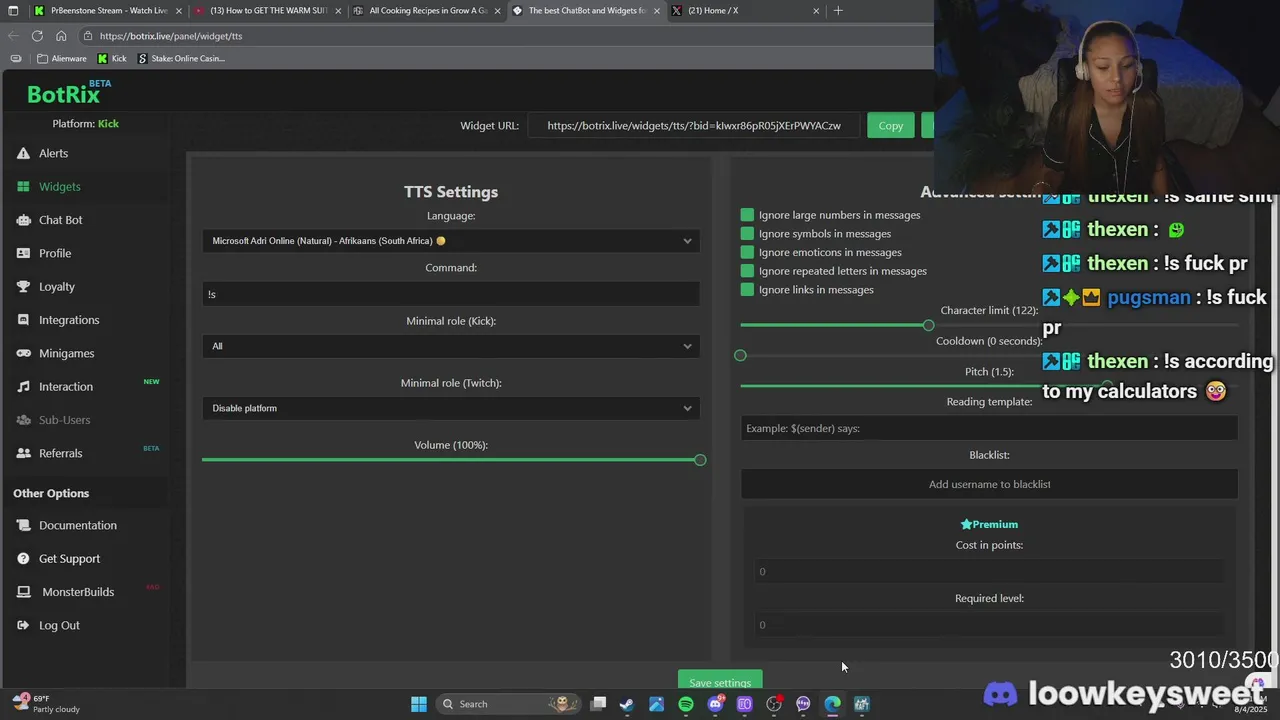The width and height of the screenshot is (1280, 720).
Task: Open the Kick bookmark
Action: click(x=112, y=58)
